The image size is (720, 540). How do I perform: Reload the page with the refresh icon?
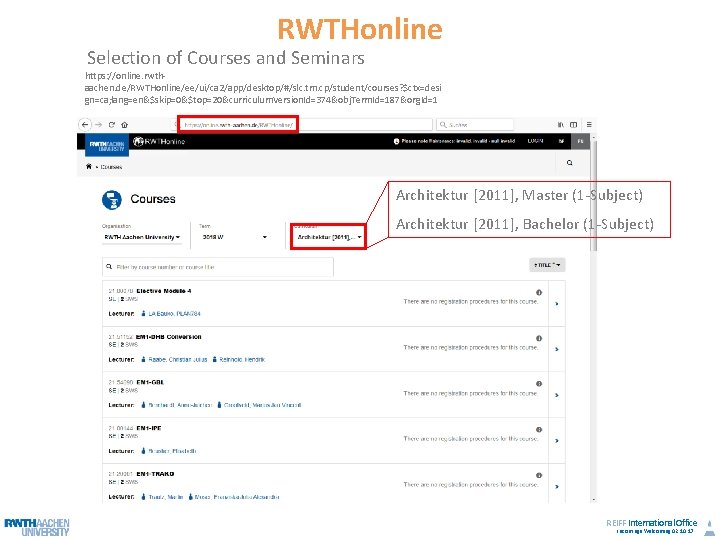point(112,124)
